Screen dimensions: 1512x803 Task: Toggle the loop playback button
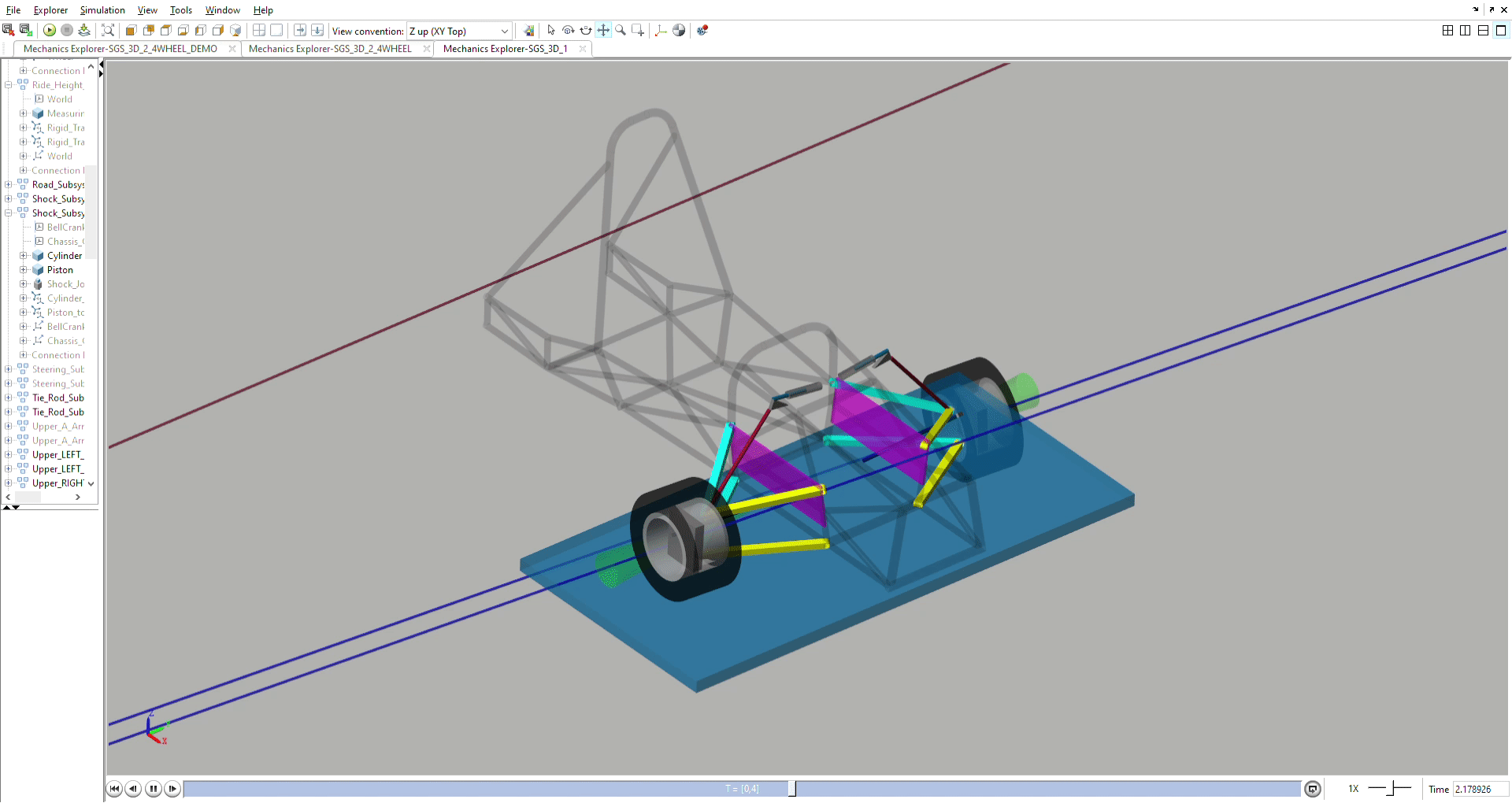pos(1312,789)
